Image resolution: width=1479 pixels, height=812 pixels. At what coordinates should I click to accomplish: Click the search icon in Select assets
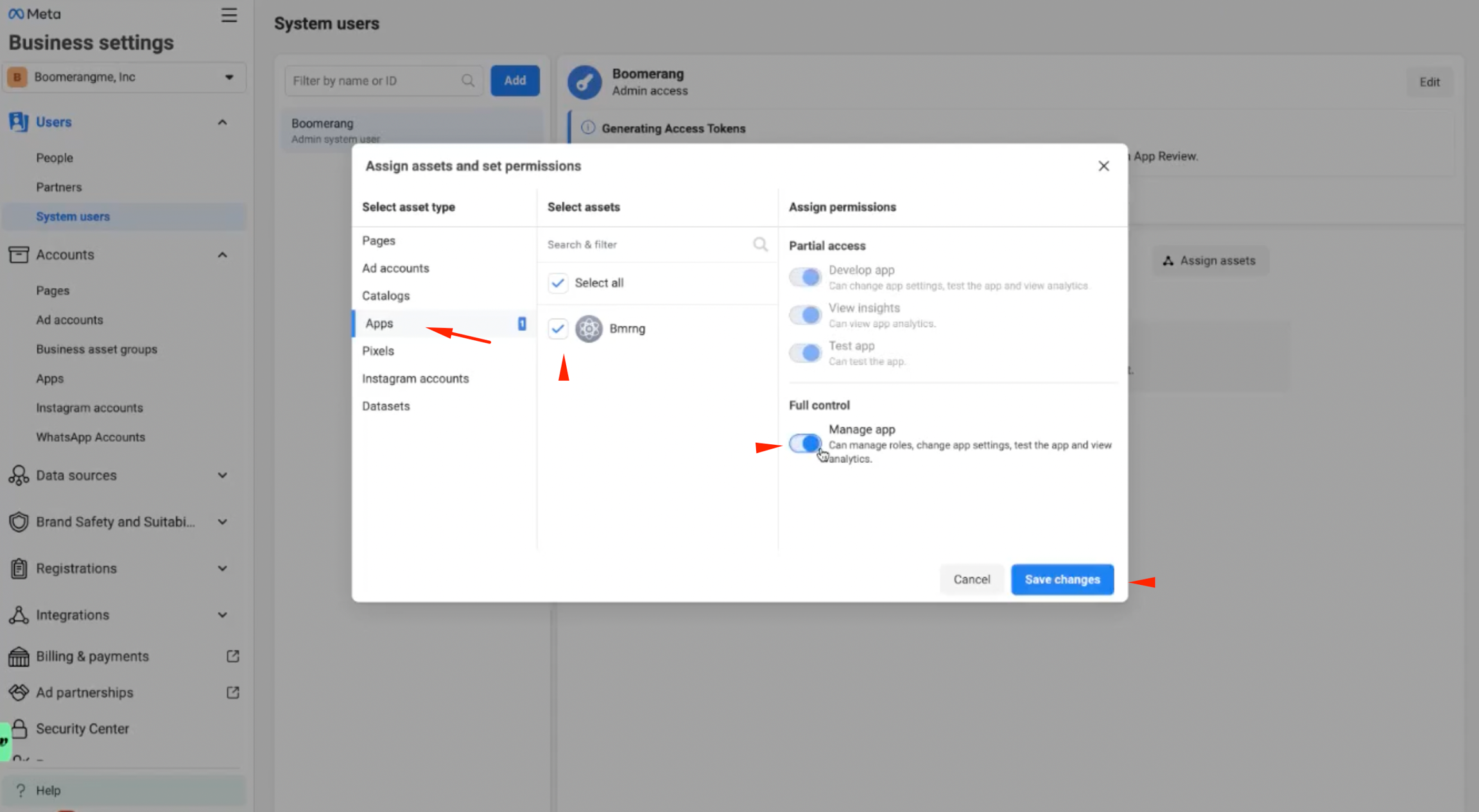click(760, 245)
